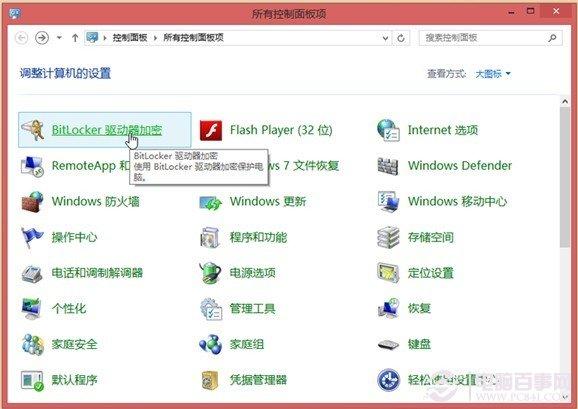Viewport: 578px width, 409px height.
Task: Select 控制面板 in the address breadcrumb
Action: tap(130, 38)
